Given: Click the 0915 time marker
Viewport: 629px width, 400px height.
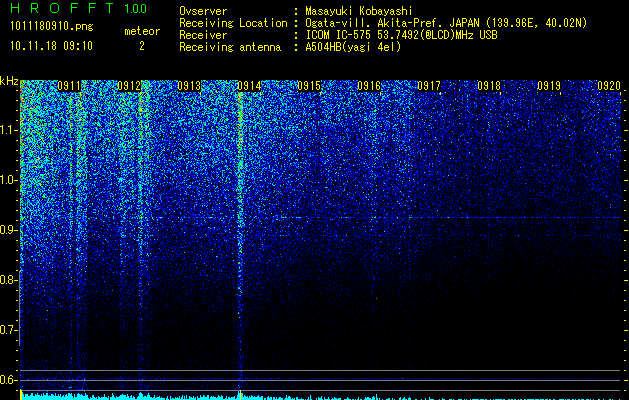Looking at the screenshot, I should [309, 86].
